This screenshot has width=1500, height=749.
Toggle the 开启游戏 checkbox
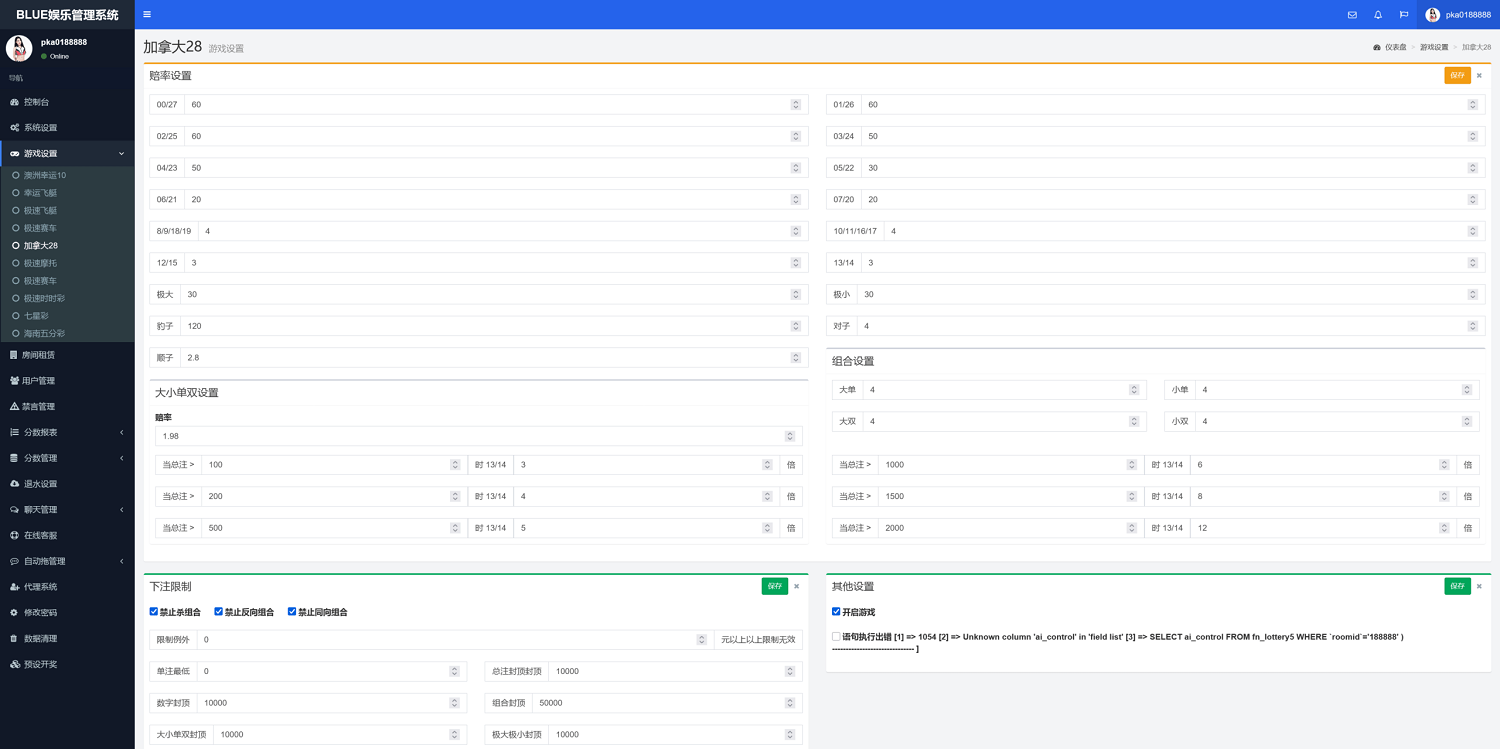[836, 612]
